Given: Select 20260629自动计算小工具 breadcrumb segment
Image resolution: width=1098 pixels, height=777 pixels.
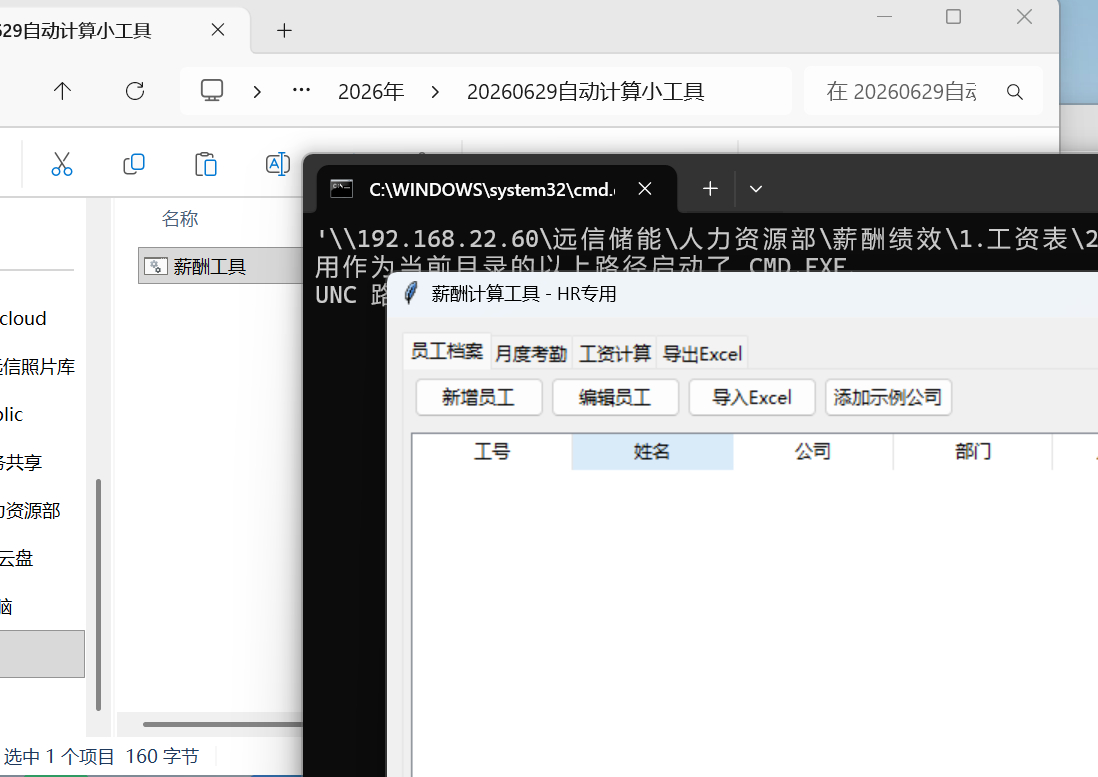Looking at the screenshot, I should pyautogui.click(x=585, y=92).
